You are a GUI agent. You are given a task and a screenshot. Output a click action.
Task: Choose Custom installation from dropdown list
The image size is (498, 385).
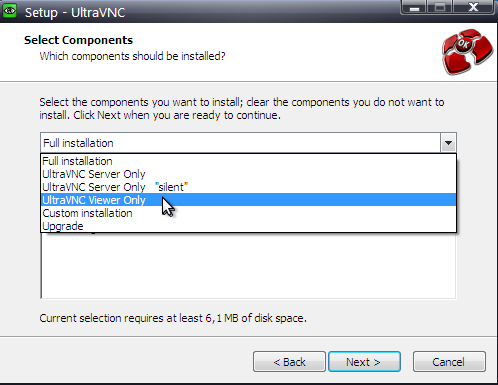coord(248,213)
